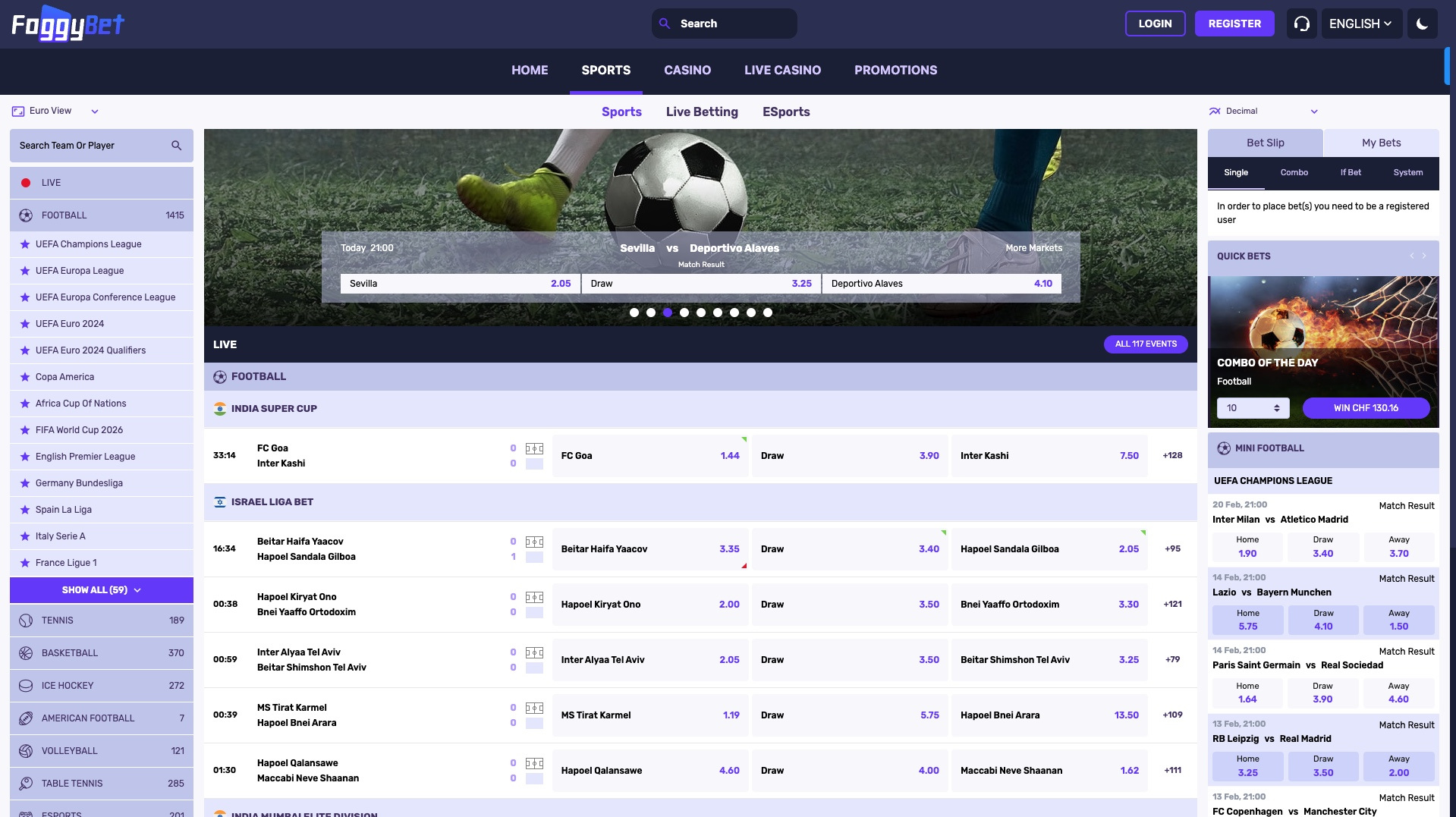
Task: Select the fourth carousel navigation dot
Action: tap(684, 312)
